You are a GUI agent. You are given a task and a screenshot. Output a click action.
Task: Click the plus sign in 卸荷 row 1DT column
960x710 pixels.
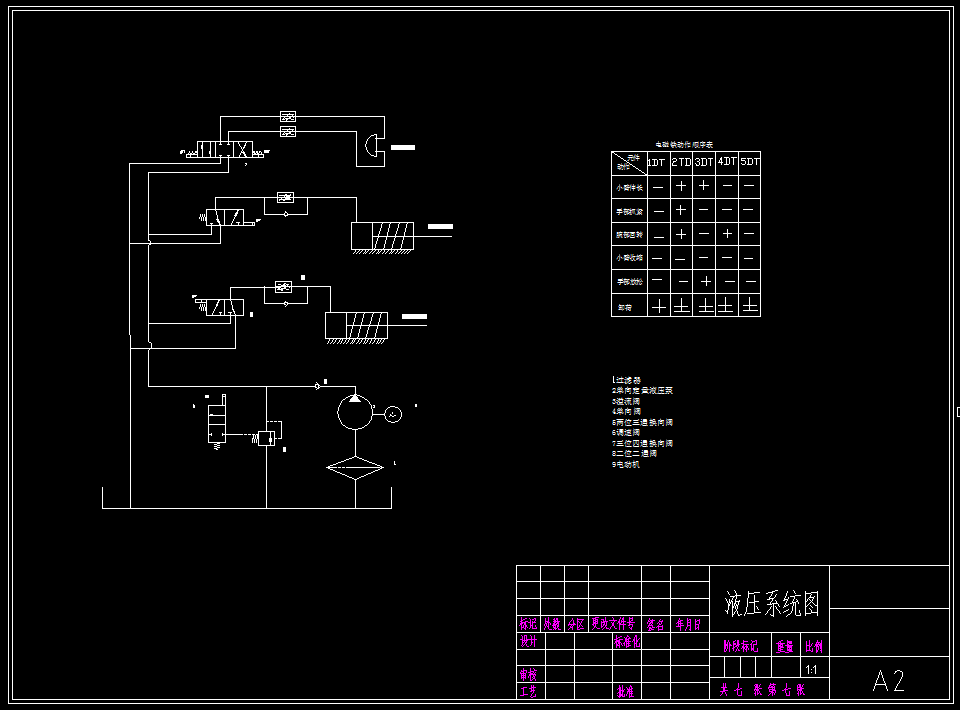click(659, 306)
